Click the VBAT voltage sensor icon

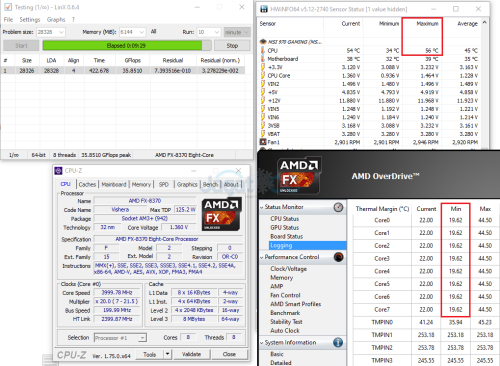tap(263, 134)
